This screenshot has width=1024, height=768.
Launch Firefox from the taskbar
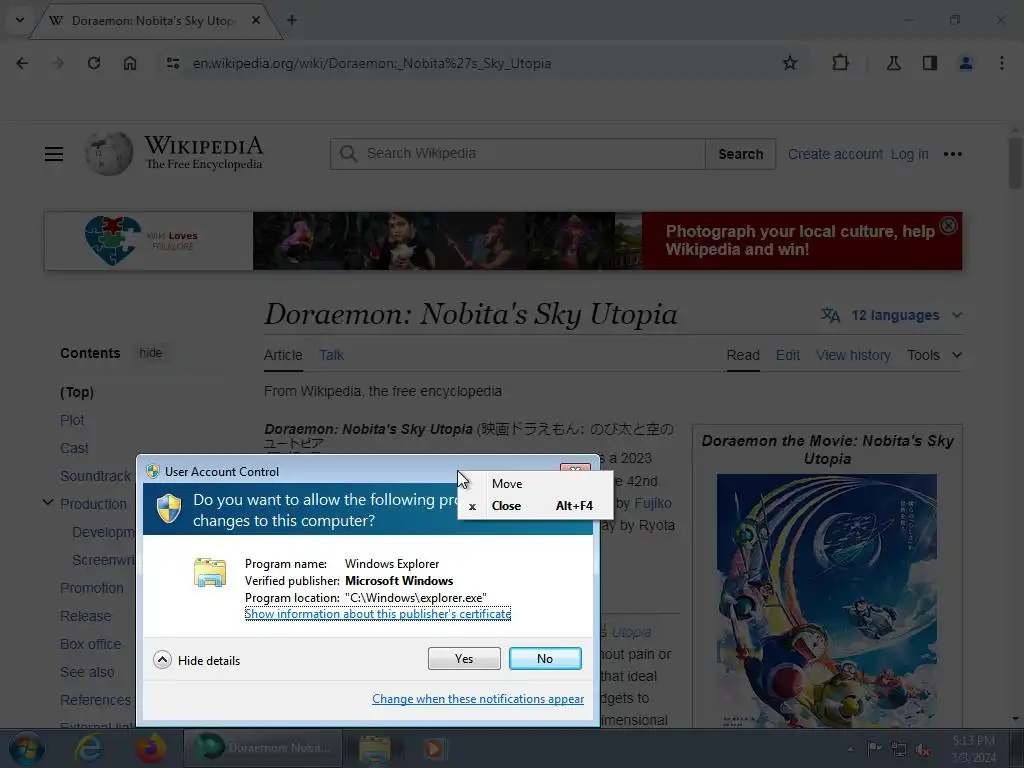coord(150,748)
